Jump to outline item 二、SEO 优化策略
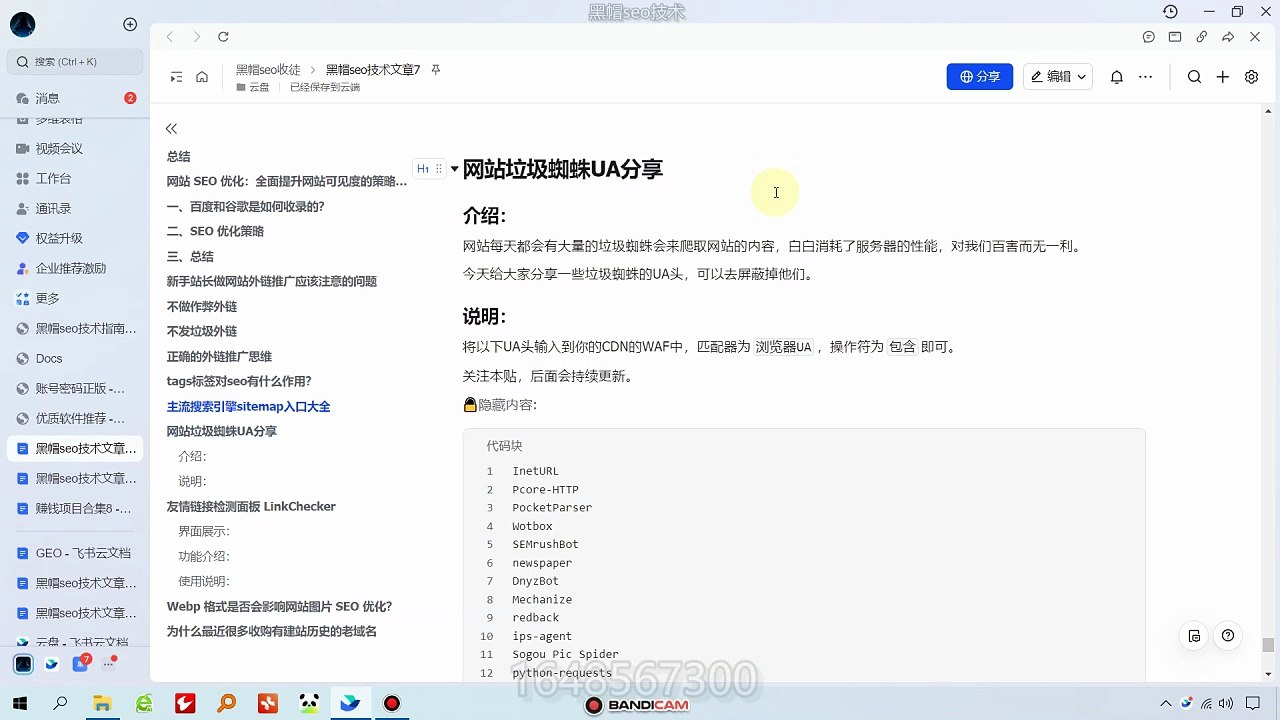The height and width of the screenshot is (720, 1280). pyautogui.click(x=215, y=231)
